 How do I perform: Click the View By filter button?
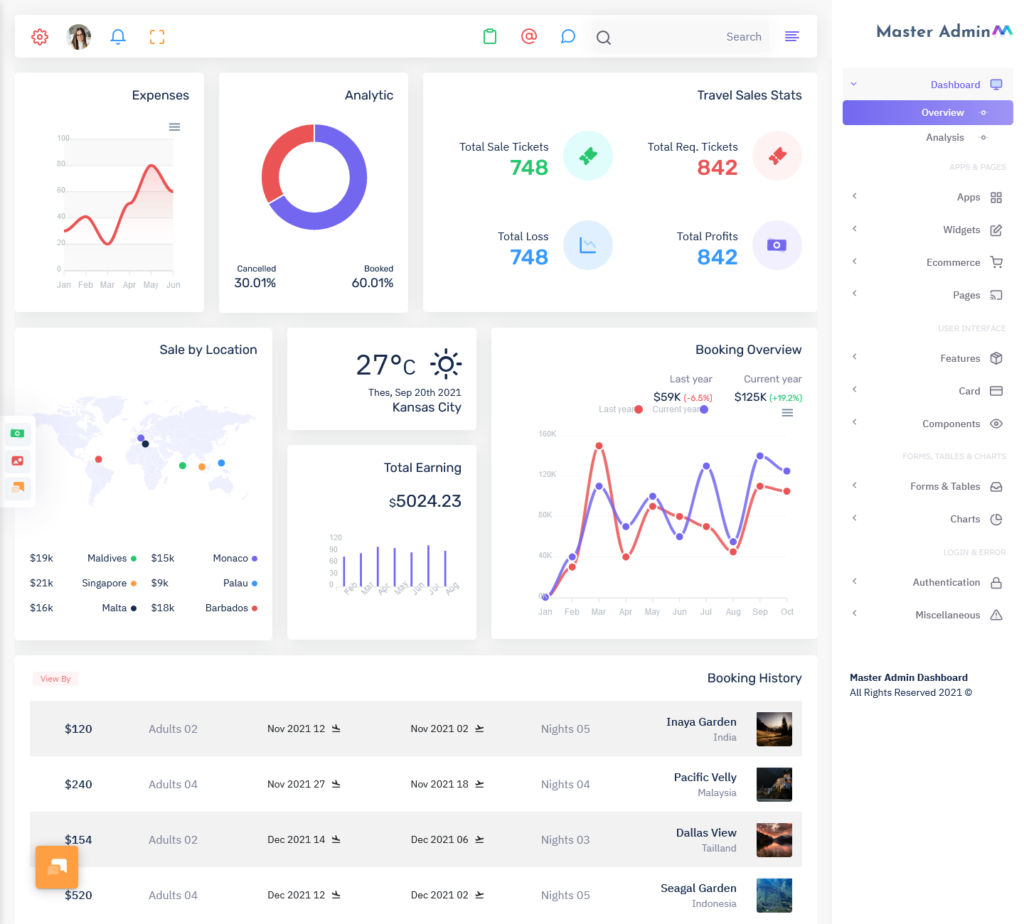[x=55, y=678]
